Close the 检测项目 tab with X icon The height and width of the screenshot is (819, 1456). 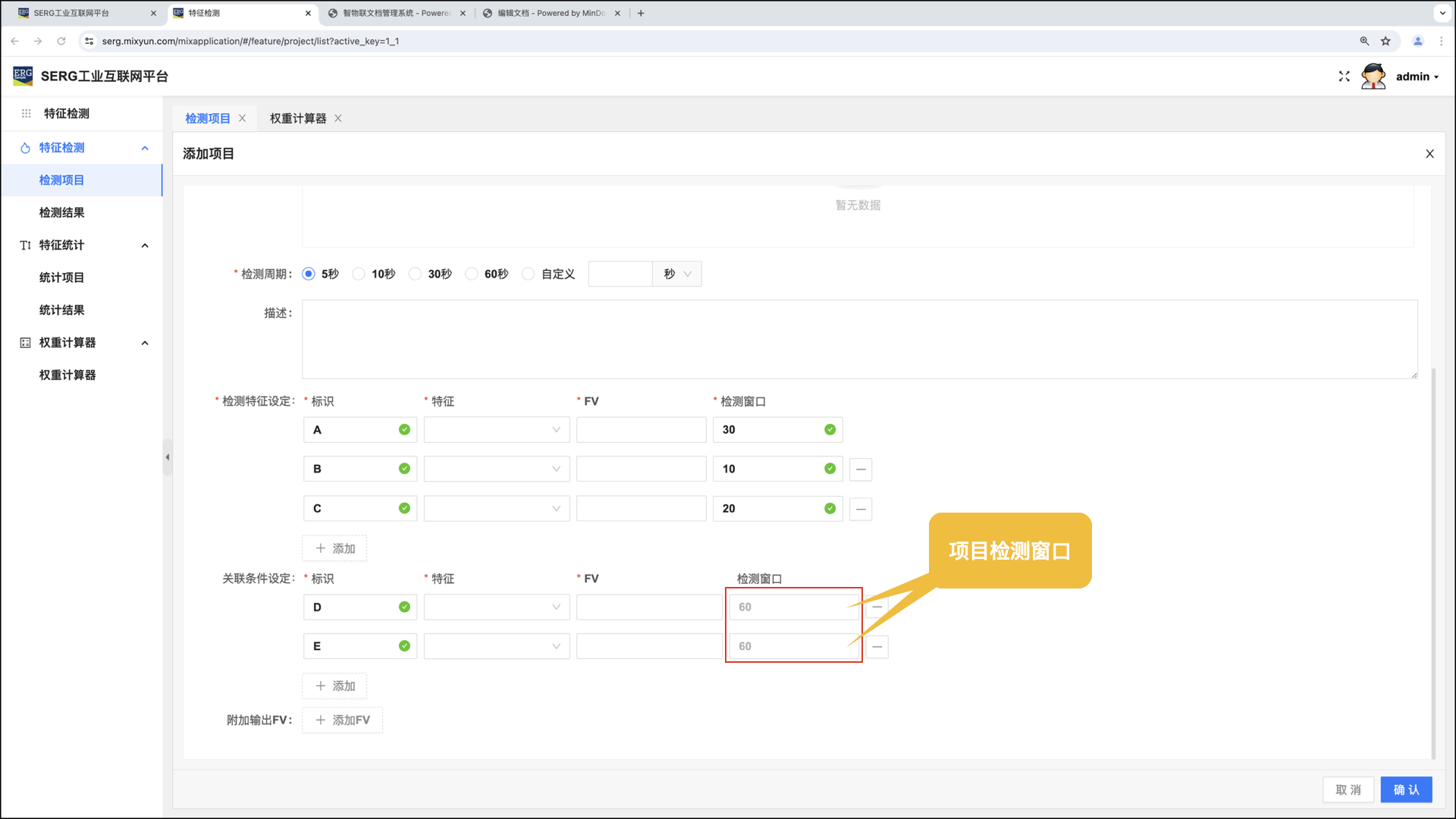pyautogui.click(x=243, y=118)
